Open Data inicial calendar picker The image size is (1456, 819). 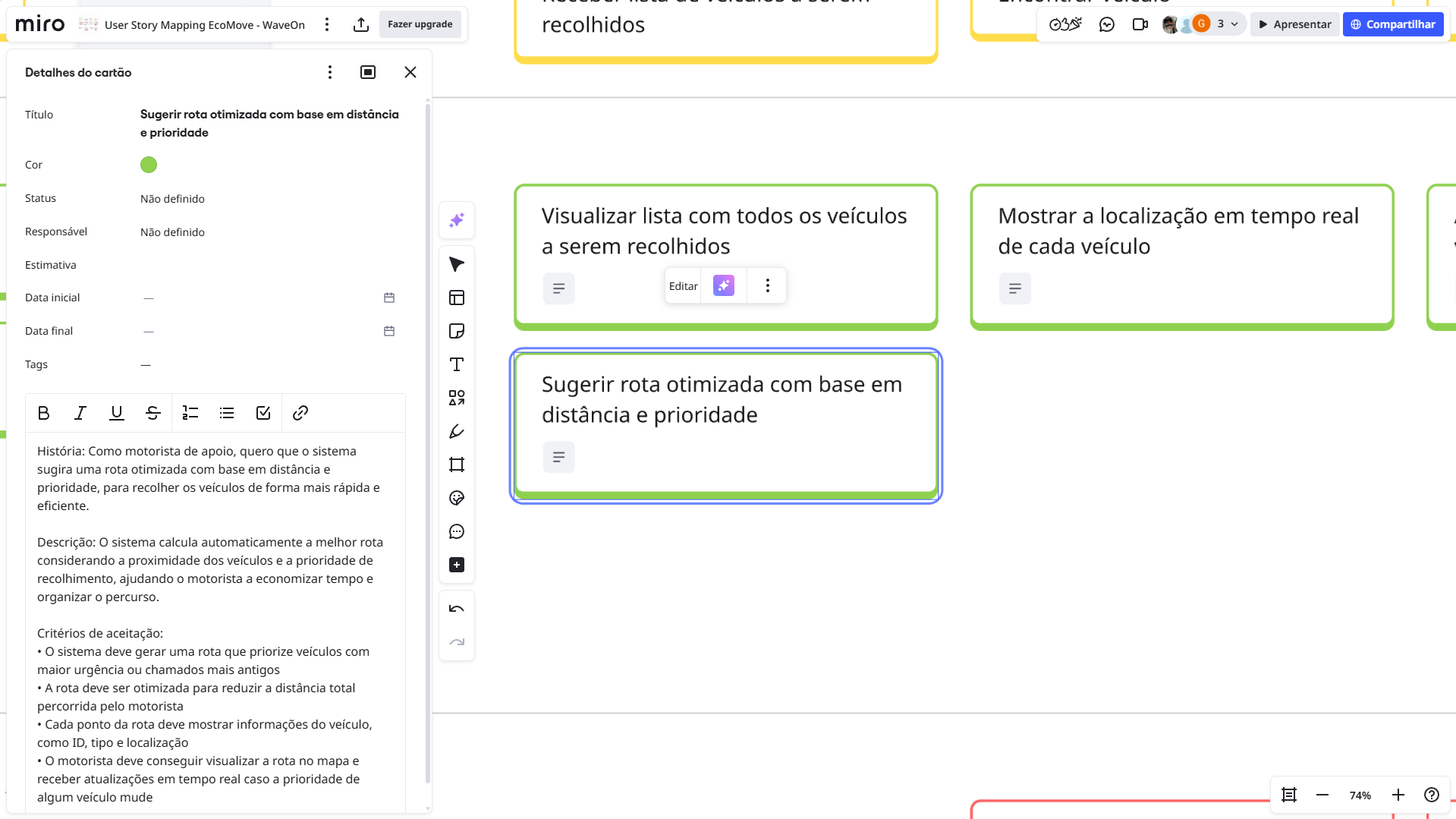pyautogui.click(x=389, y=298)
